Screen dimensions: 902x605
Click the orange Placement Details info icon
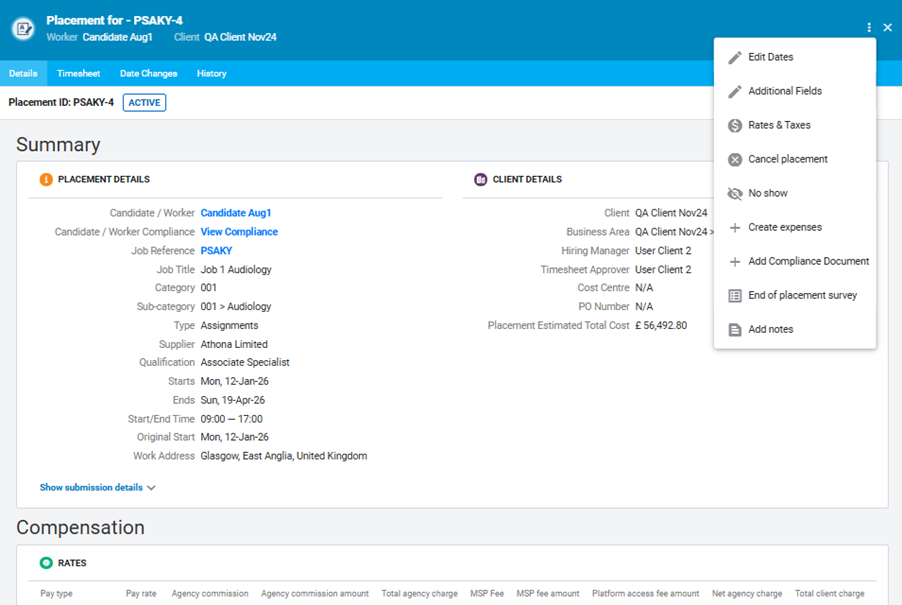tap(46, 179)
